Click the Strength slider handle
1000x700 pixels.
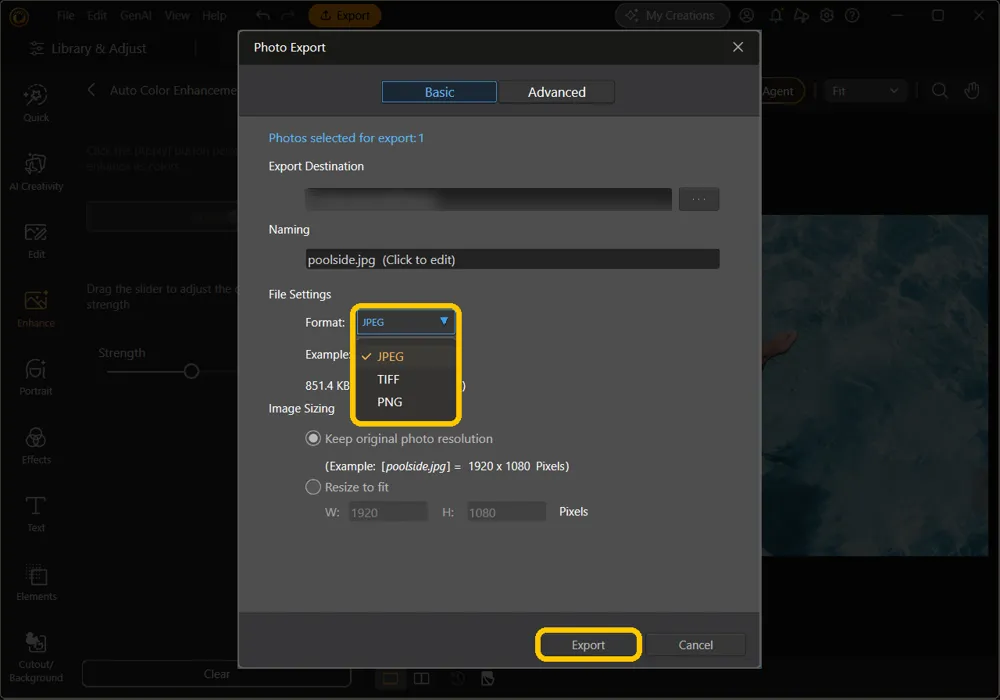click(191, 371)
